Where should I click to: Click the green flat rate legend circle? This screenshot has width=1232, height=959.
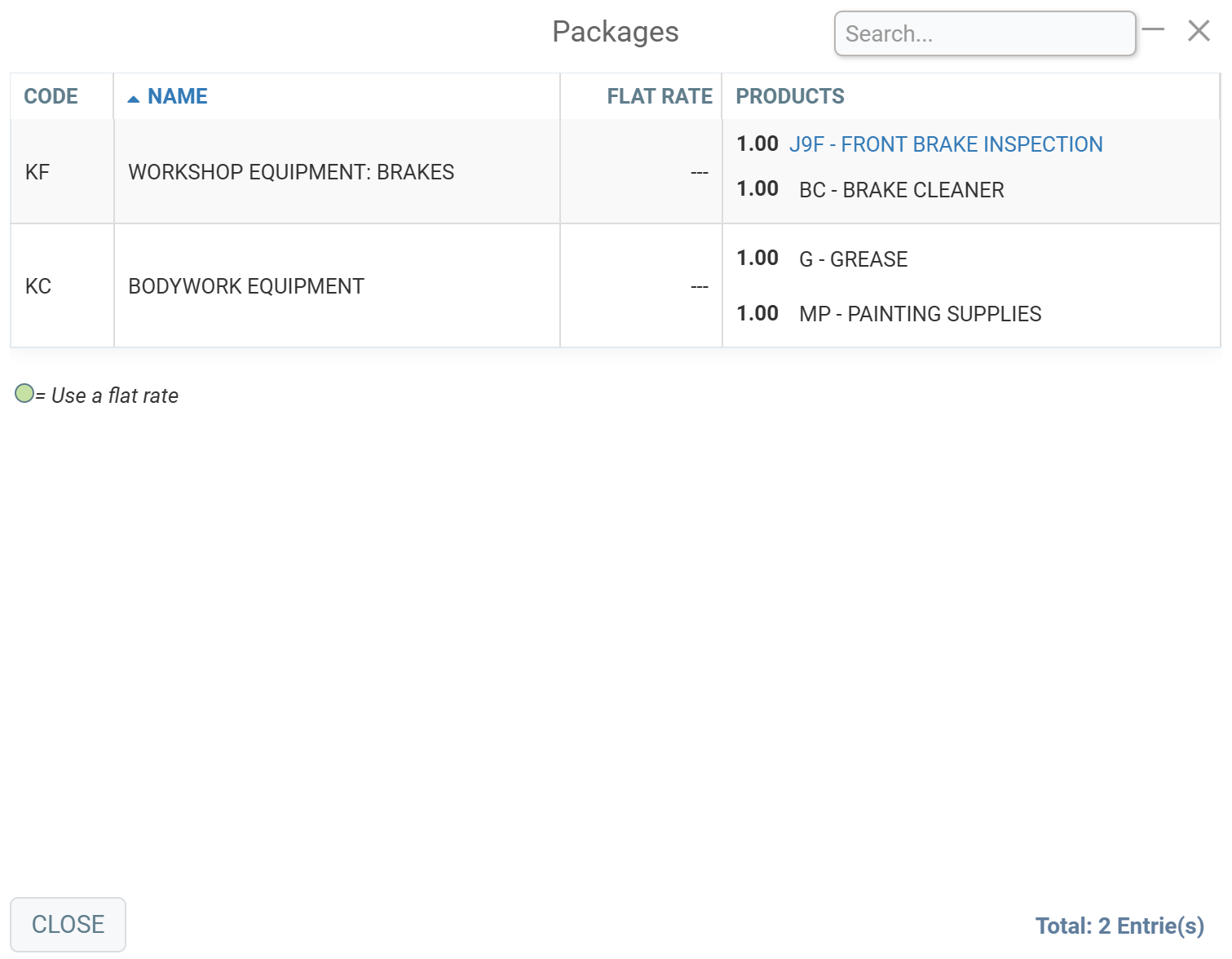point(24,394)
